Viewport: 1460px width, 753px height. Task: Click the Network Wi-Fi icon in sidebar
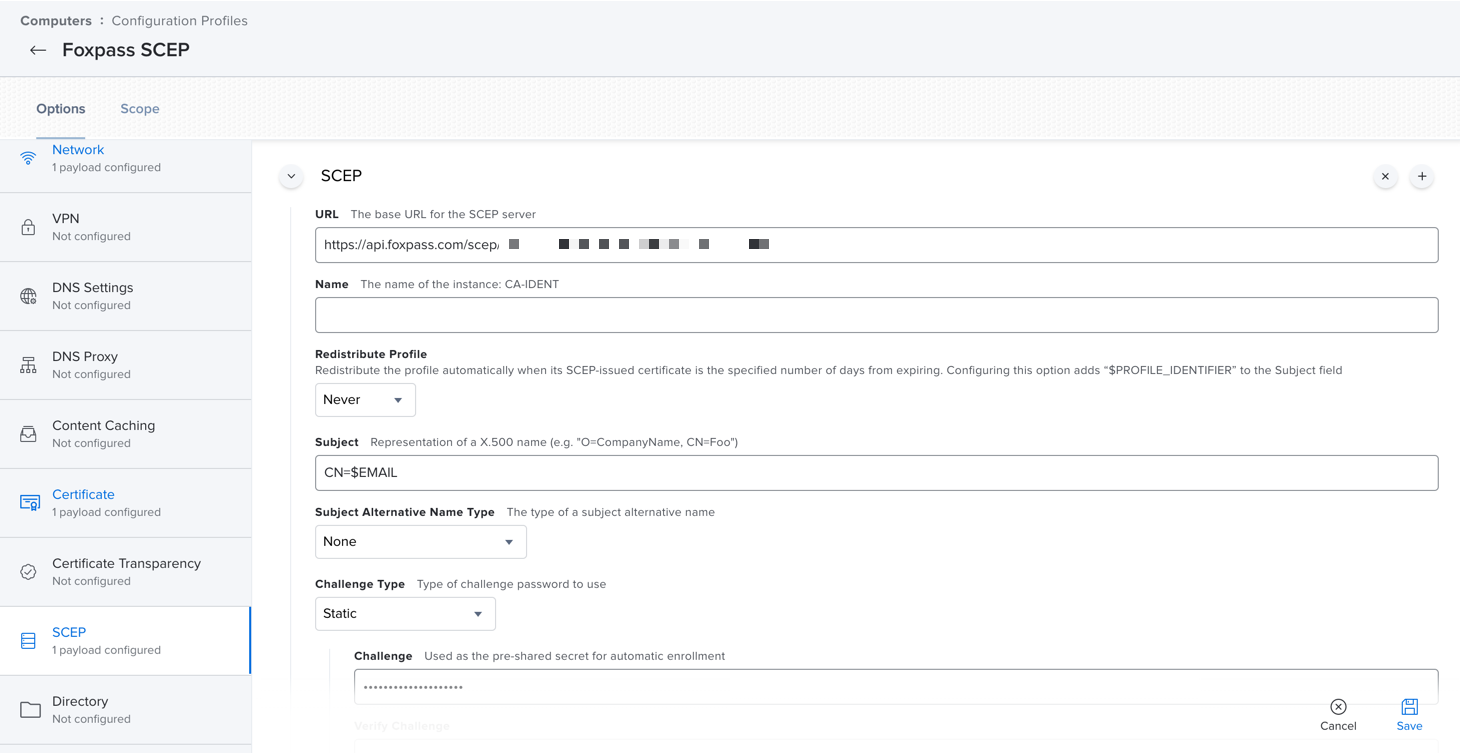point(29,158)
